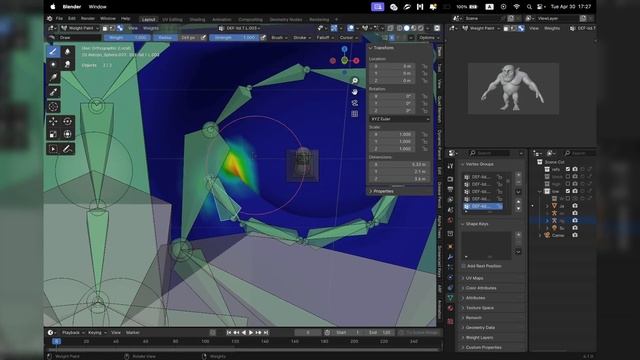Select the Scale tool
Viewport: 640px width, 360px height.
coord(53,134)
